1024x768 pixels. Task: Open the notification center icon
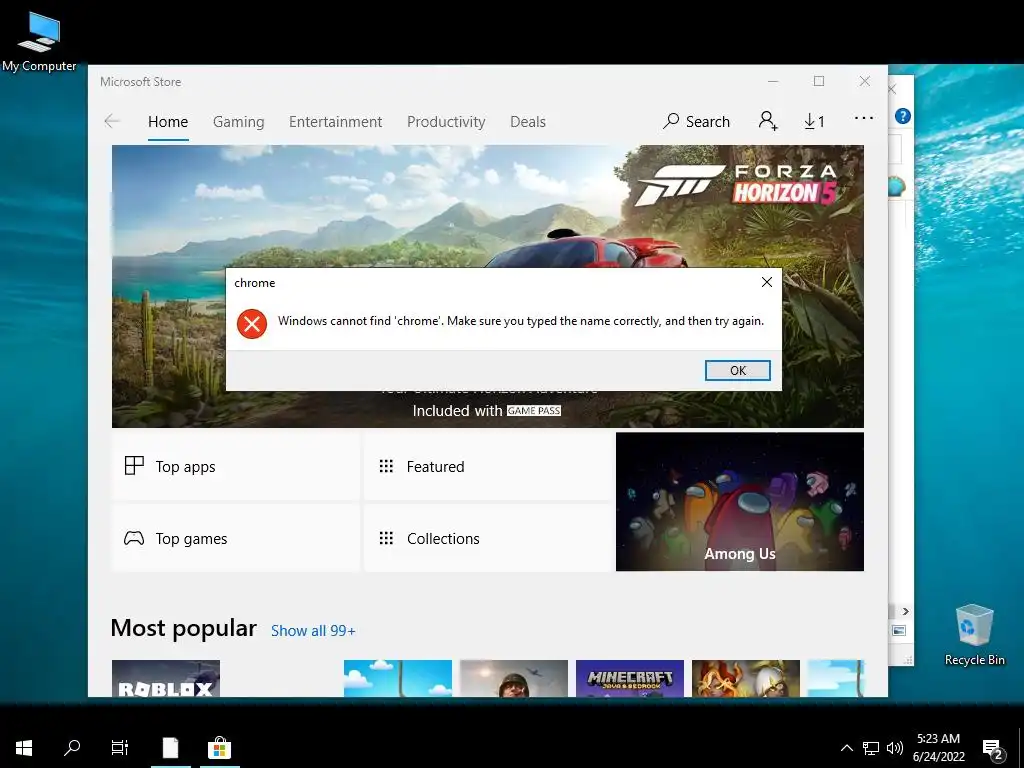992,749
